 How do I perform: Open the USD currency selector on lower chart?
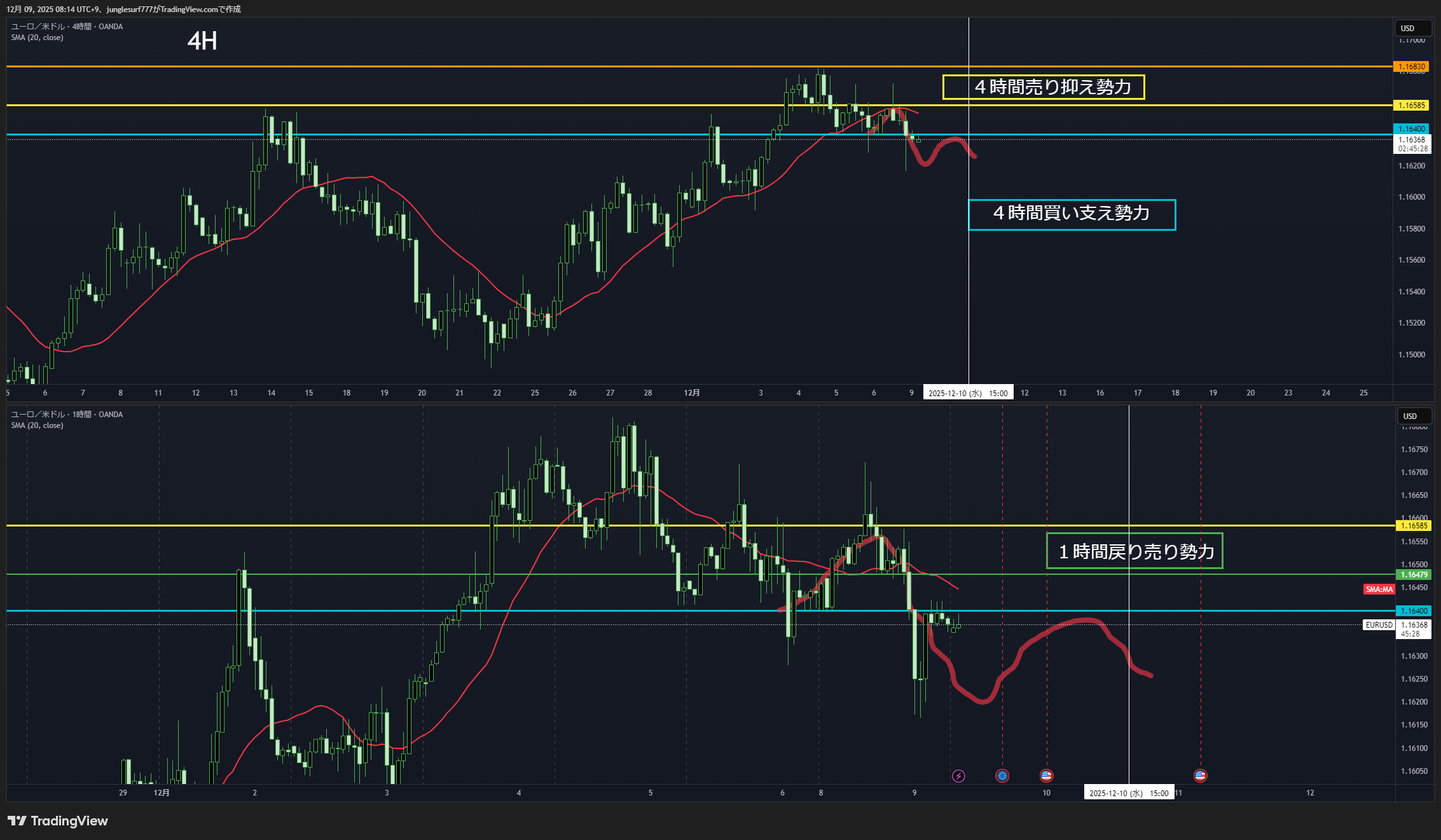point(1410,417)
